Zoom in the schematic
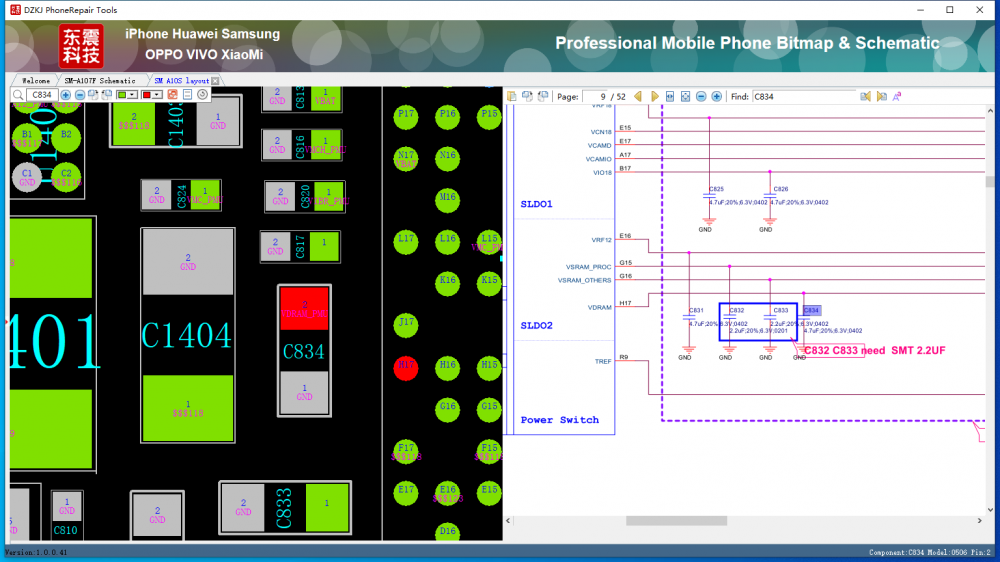 717,96
